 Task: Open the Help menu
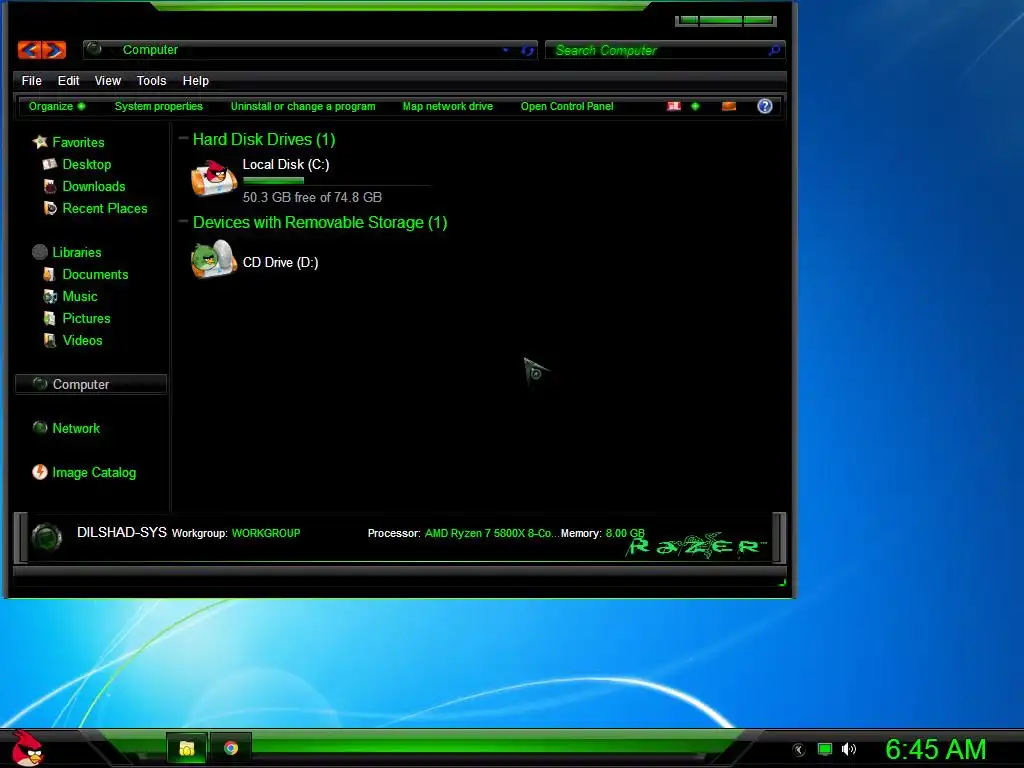point(195,80)
